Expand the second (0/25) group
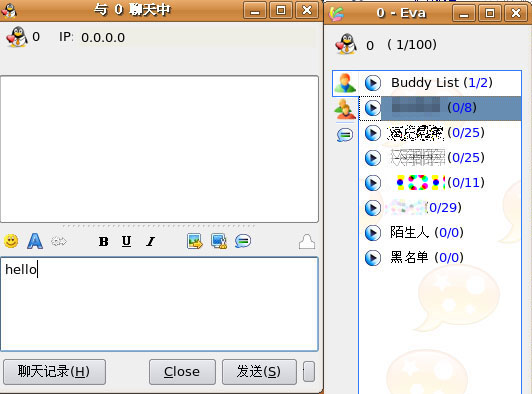Screen dimensions: 532x394 point(373,158)
